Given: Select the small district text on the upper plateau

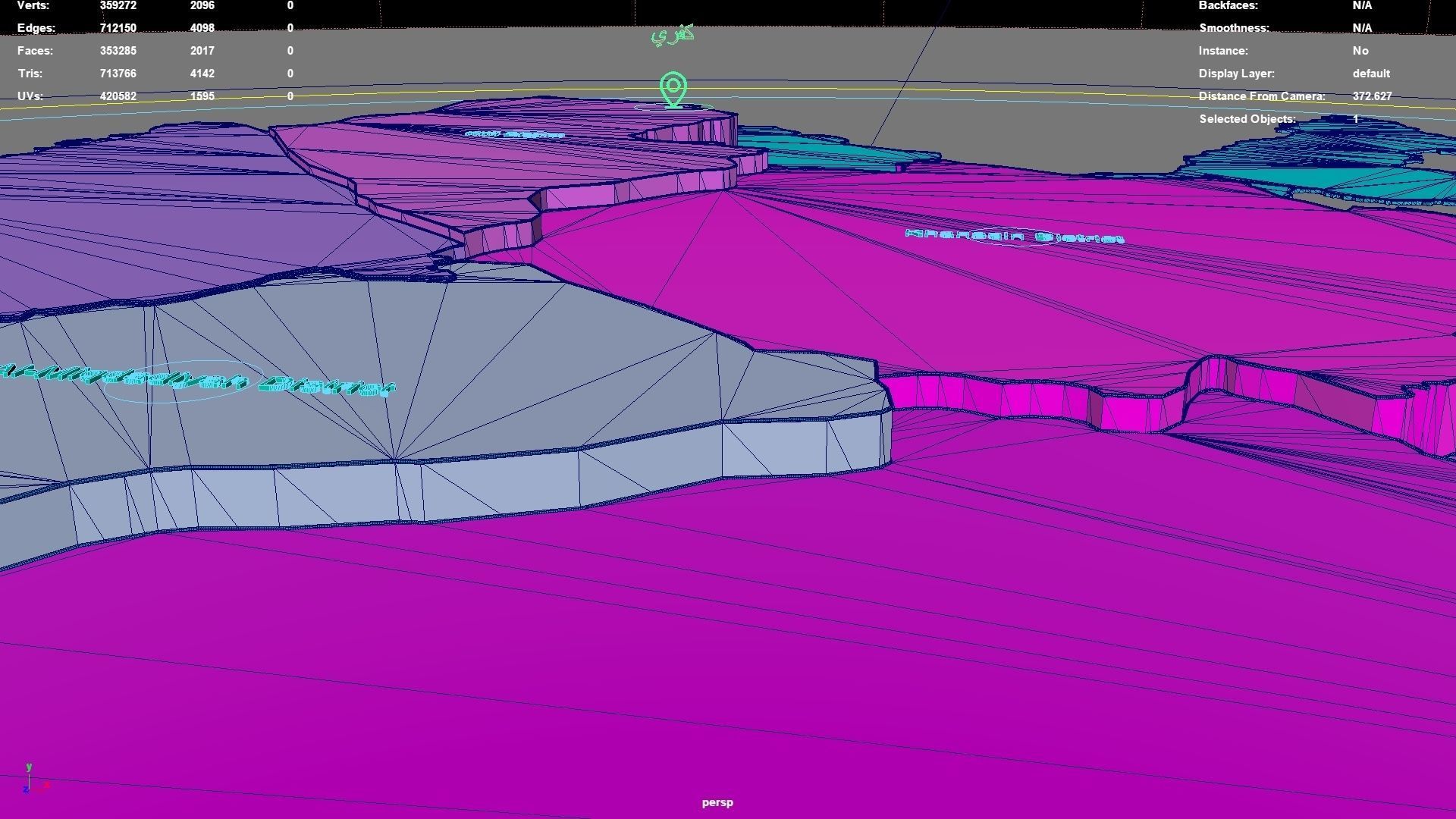Looking at the screenshot, I should coord(515,135).
